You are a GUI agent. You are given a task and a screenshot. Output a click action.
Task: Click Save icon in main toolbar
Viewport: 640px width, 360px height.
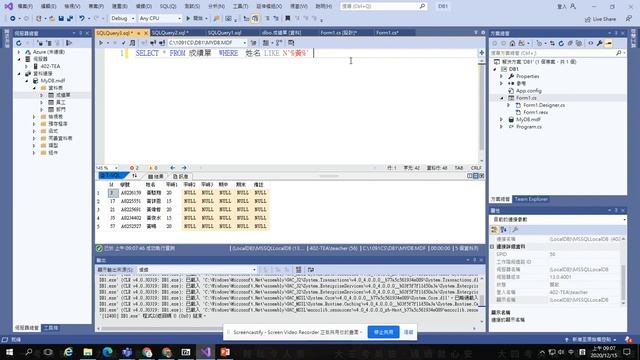tap(61, 18)
